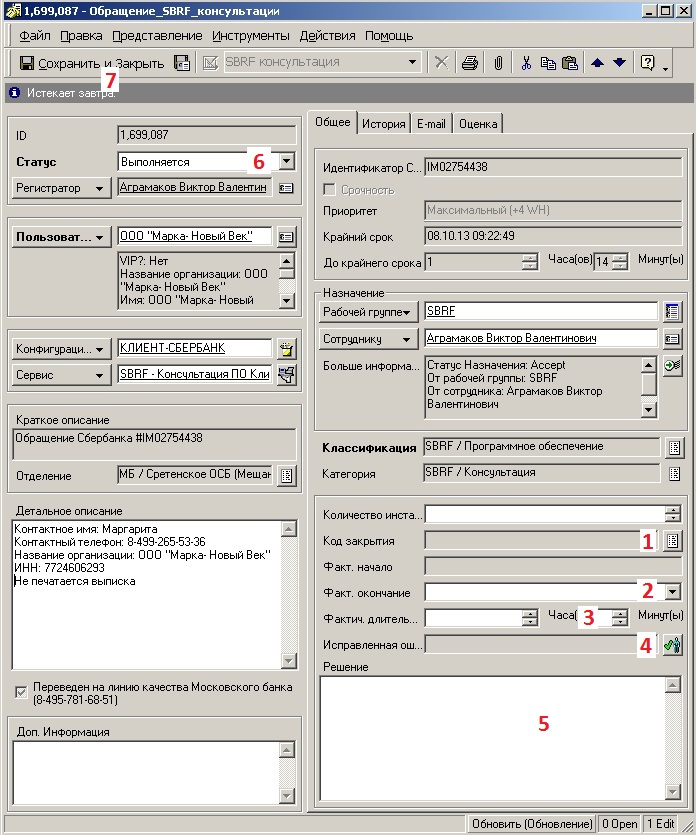
Task: Click the Сотруднику name link Аграмаков Виктор Валентинович
Action: [511, 338]
